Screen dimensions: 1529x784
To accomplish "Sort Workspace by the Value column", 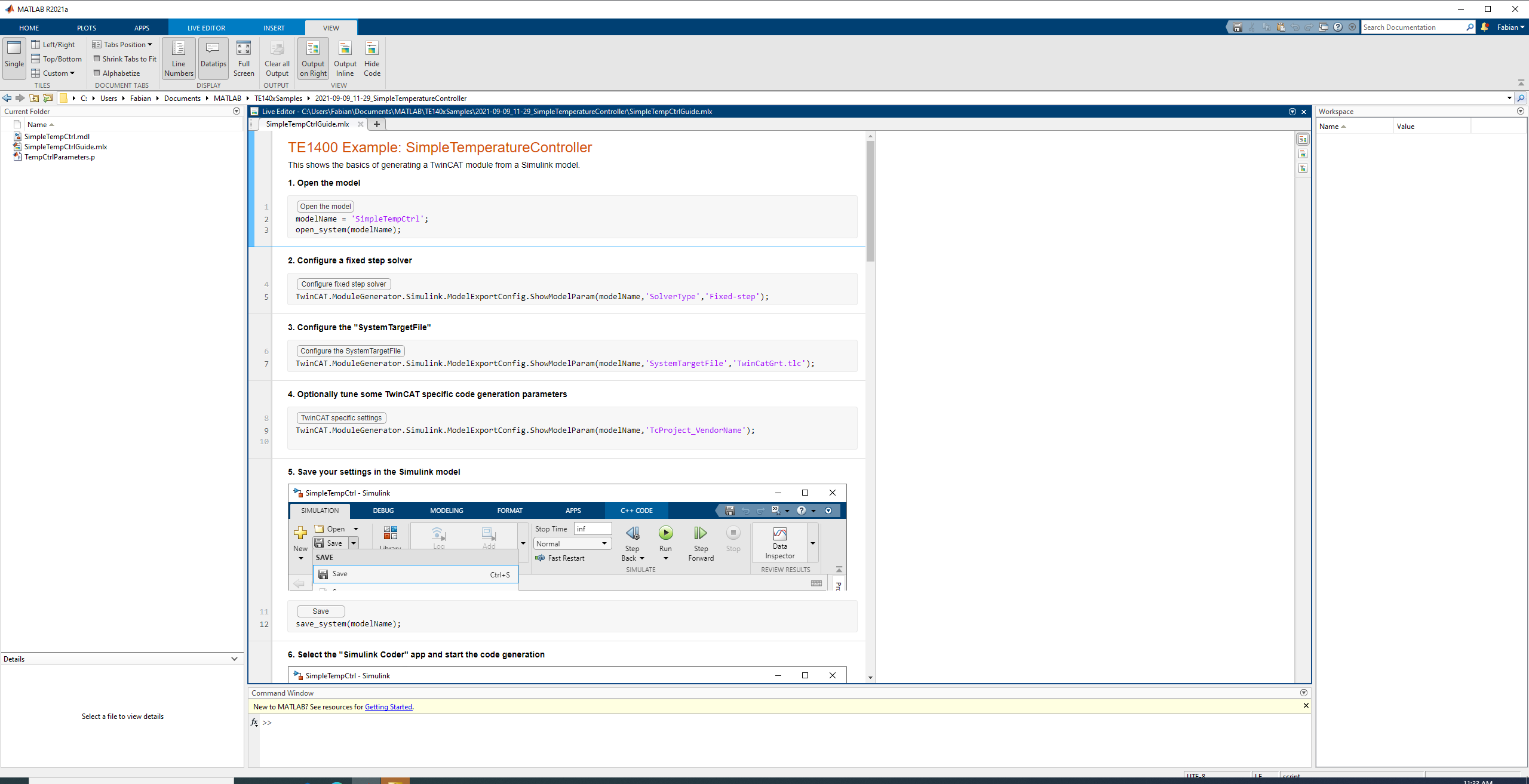I will point(1431,127).
